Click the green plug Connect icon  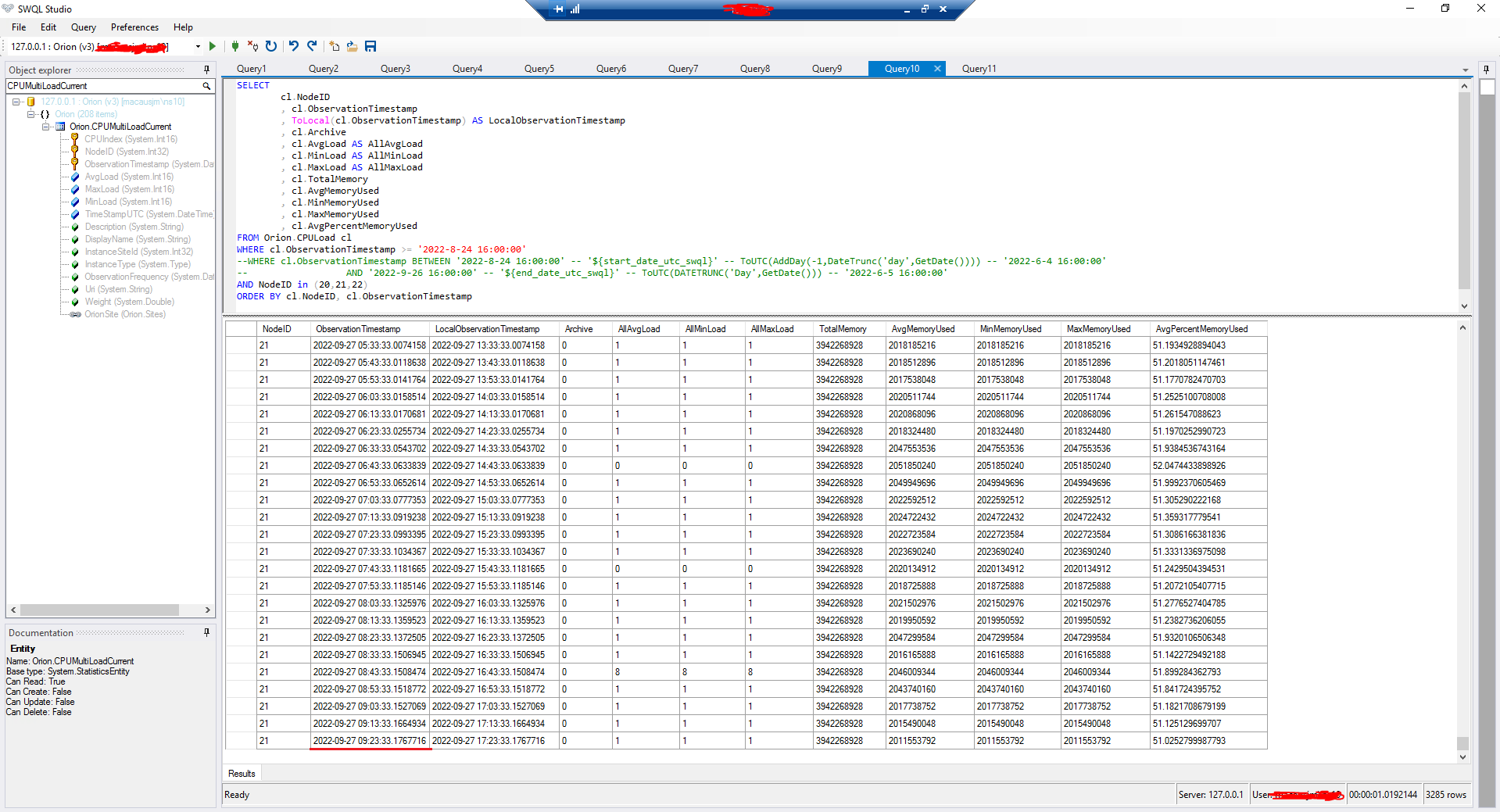click(235, 47)
